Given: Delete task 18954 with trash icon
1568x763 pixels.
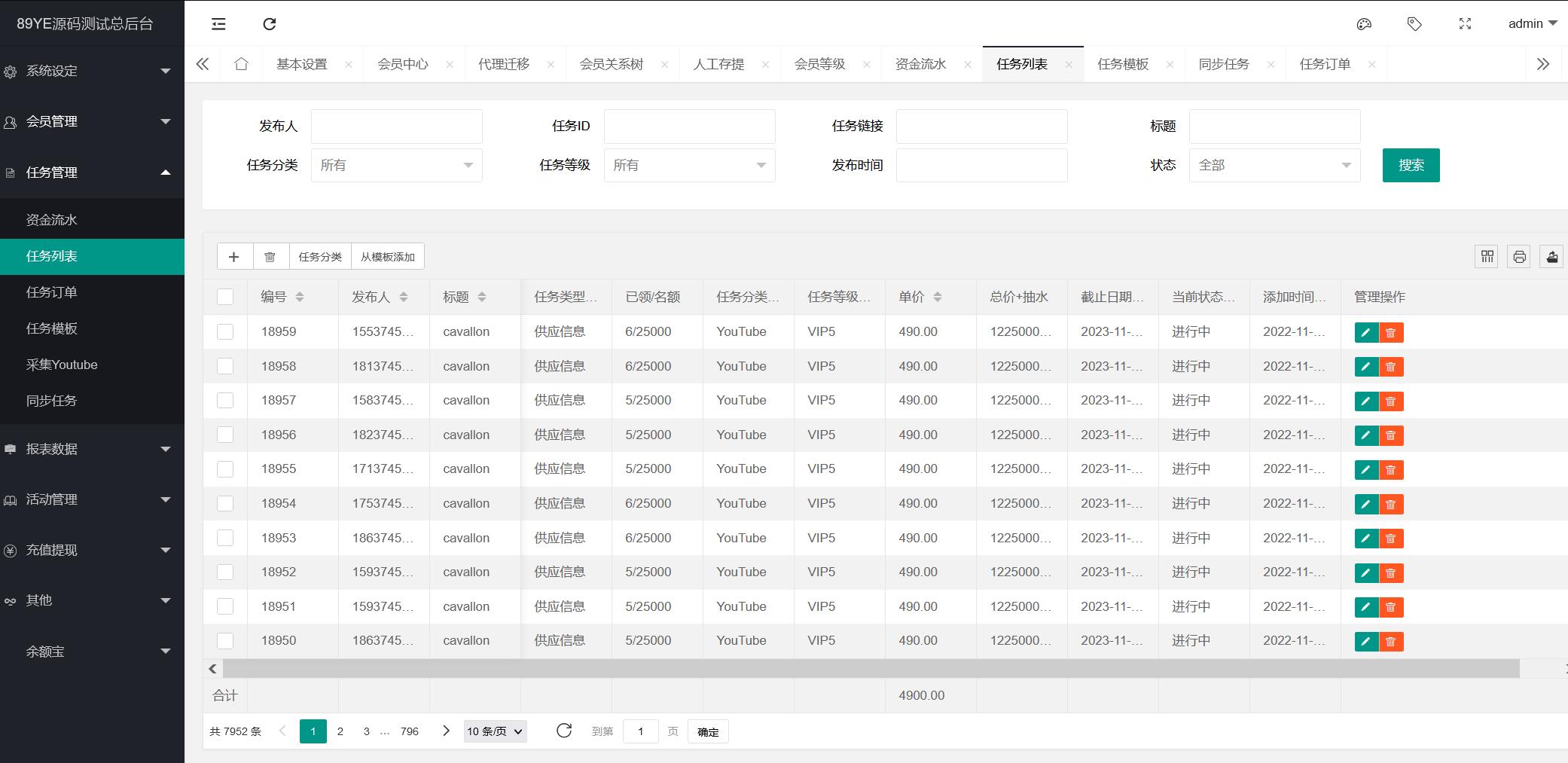Looking at the screenshot, I should (1391, 504).
